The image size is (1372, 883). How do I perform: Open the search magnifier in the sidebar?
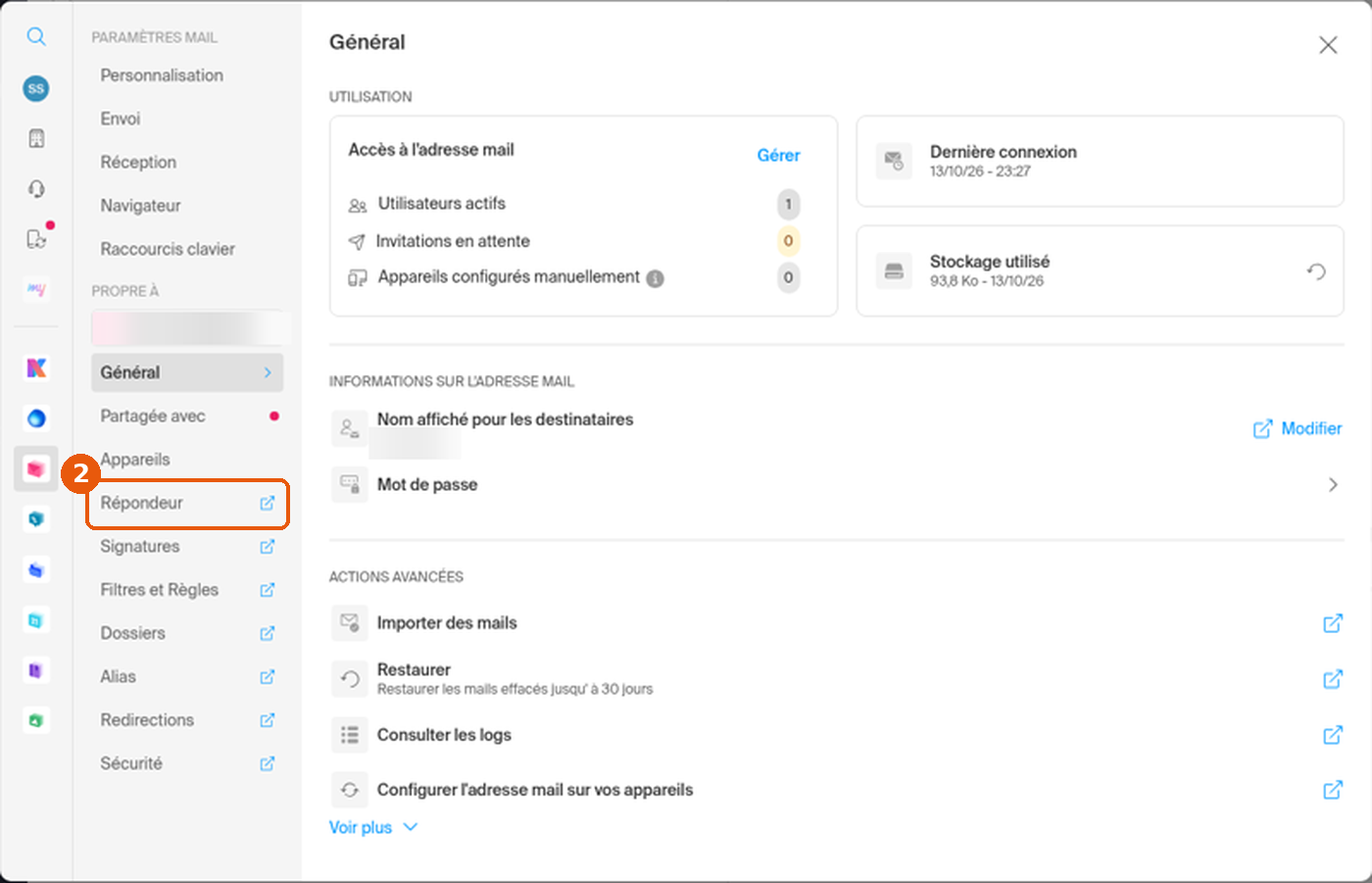36,37
